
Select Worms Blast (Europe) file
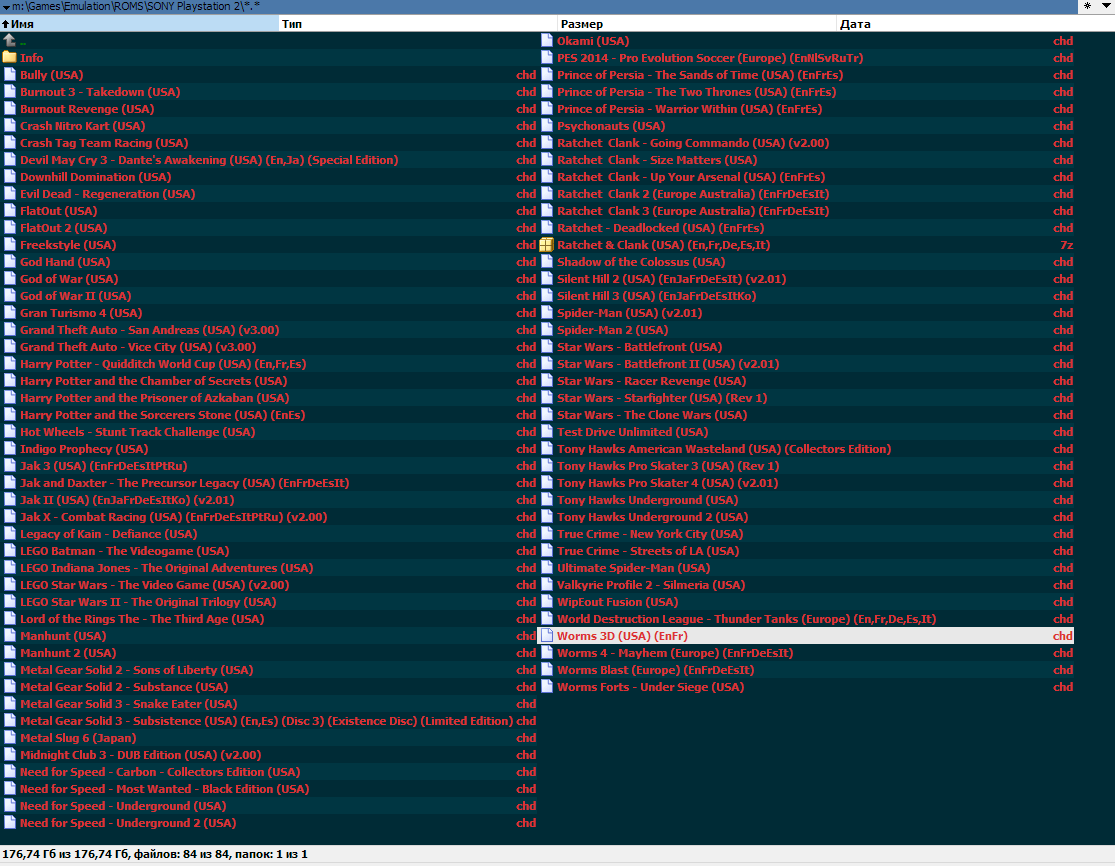click(656, 670)
